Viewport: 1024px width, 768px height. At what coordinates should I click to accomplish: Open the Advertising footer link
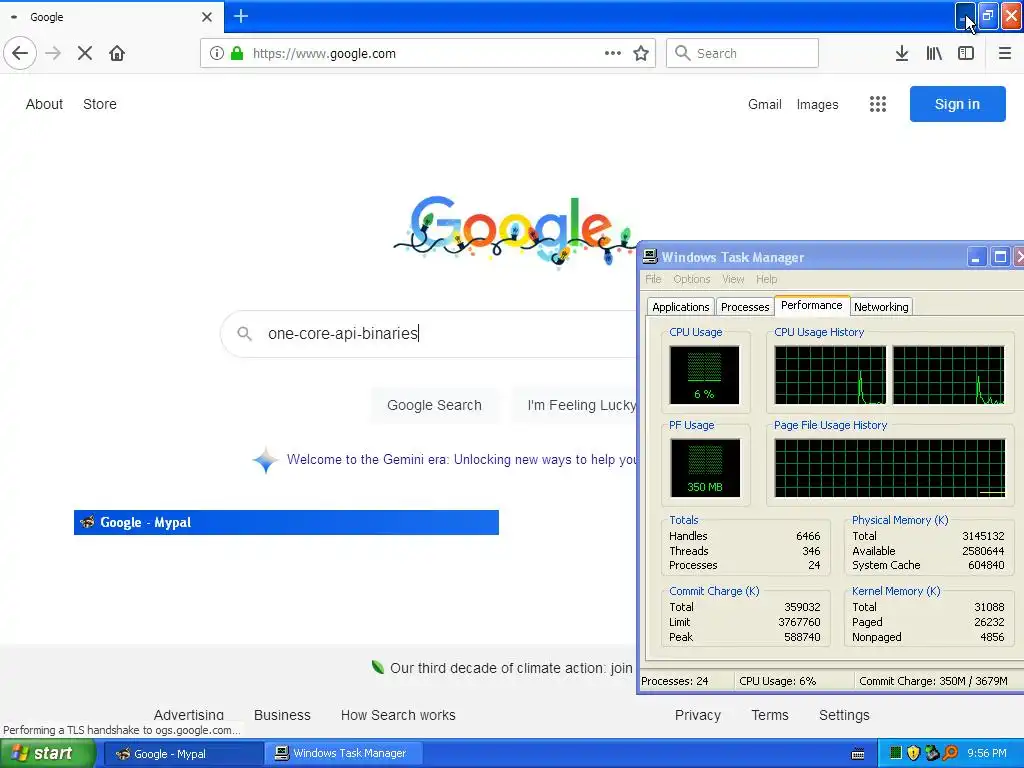coord(189,715)
